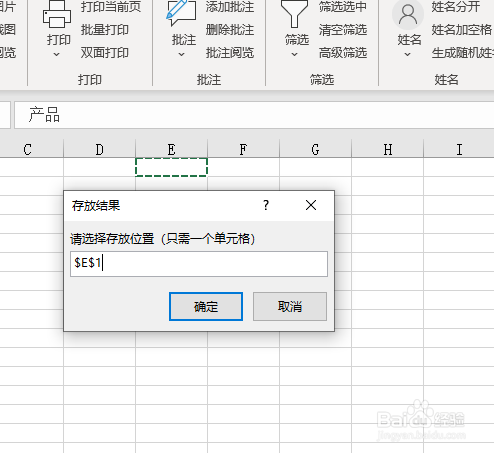The image size is (494, 453).
Task: Expand the 批注 dropdown arrow
Action: tap(181, 54)
